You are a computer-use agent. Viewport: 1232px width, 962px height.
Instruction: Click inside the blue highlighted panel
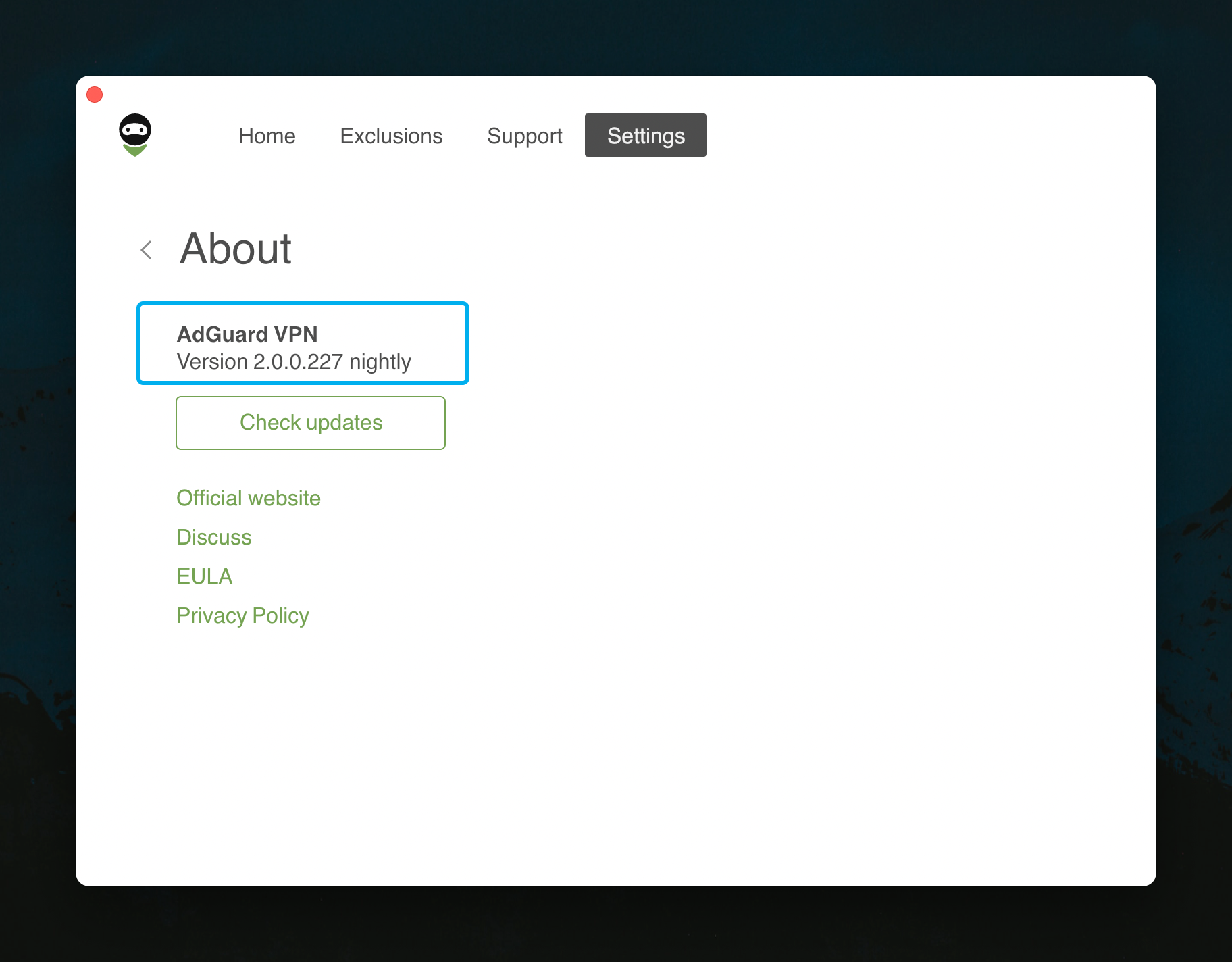click(303, 343)
